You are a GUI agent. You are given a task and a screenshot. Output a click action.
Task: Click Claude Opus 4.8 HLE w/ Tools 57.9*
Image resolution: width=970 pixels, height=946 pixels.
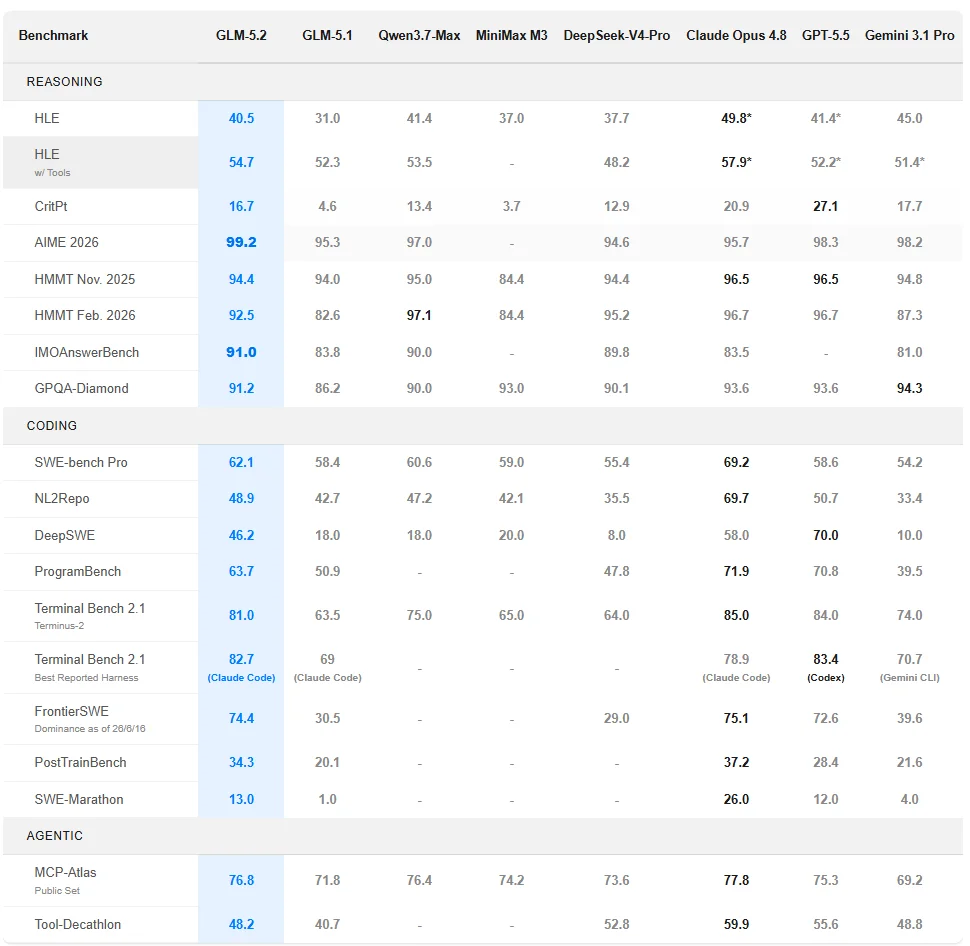[736, 162]
